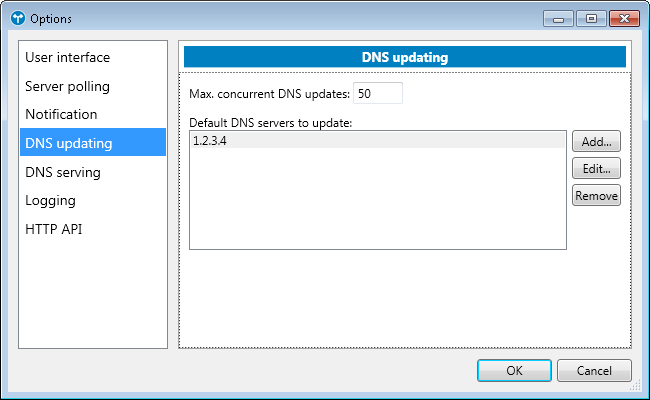Image resolution: width=650 pixels, height=400 pixels.
Task: Minimize the Options window
Action: (557, 18)
